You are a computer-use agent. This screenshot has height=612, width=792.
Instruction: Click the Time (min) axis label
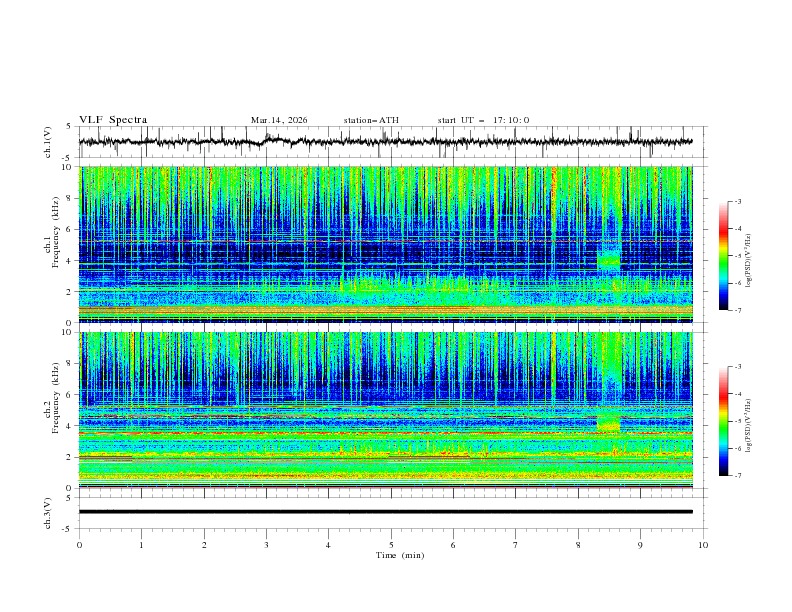click(400, 555)
